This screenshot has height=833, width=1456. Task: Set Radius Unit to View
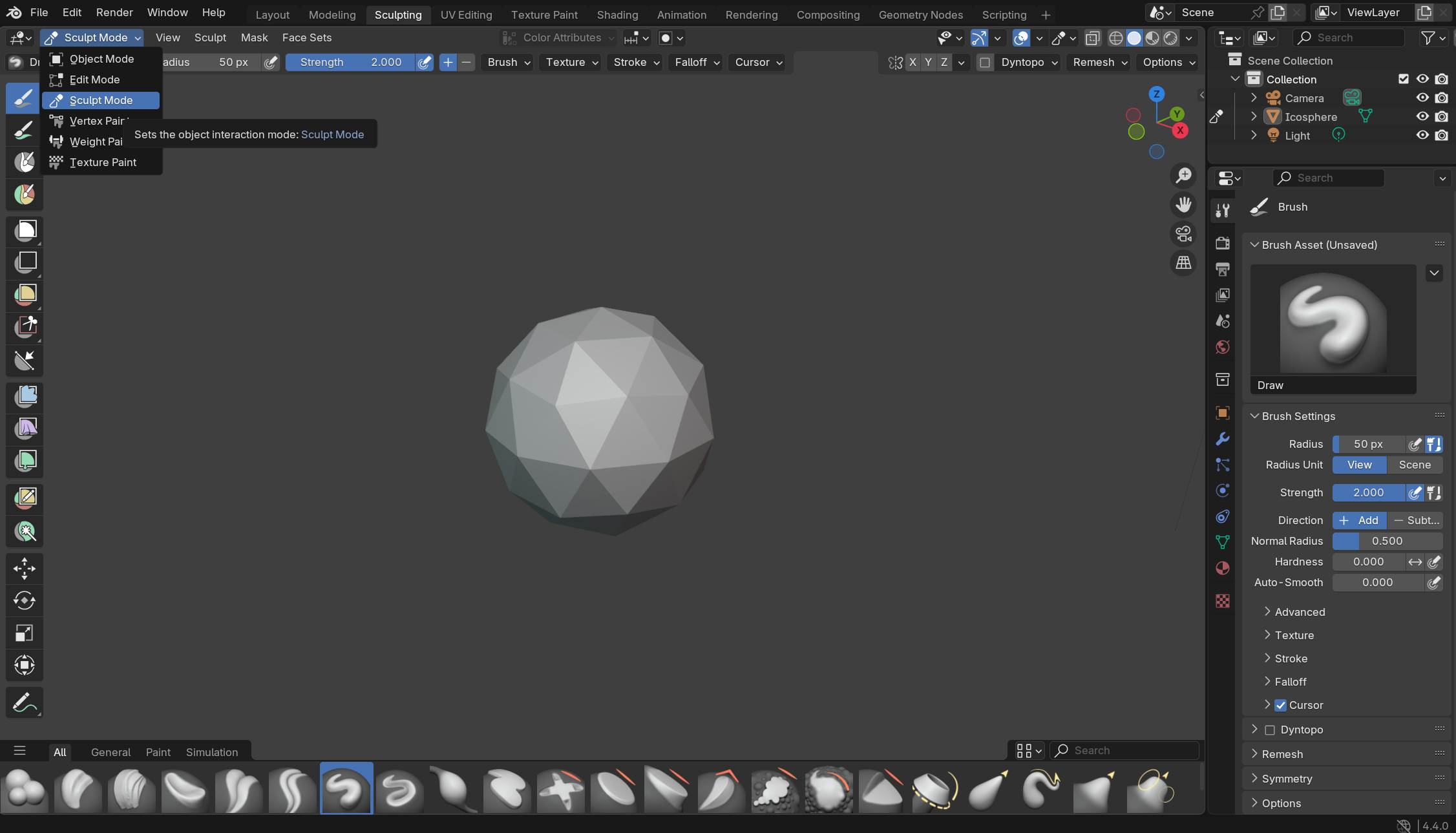[1360, 465]
